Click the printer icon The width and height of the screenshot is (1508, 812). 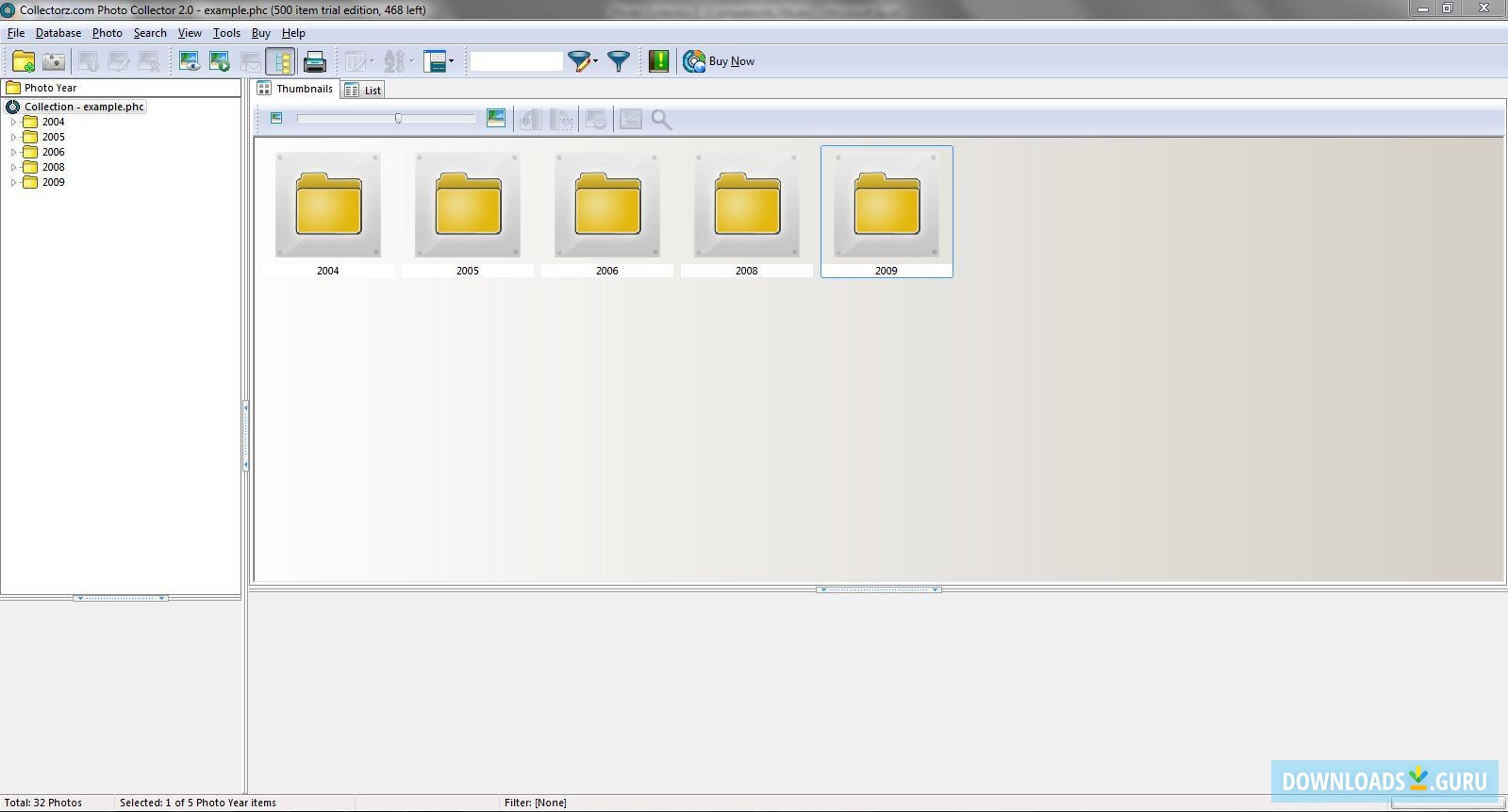tap(315, 62)
